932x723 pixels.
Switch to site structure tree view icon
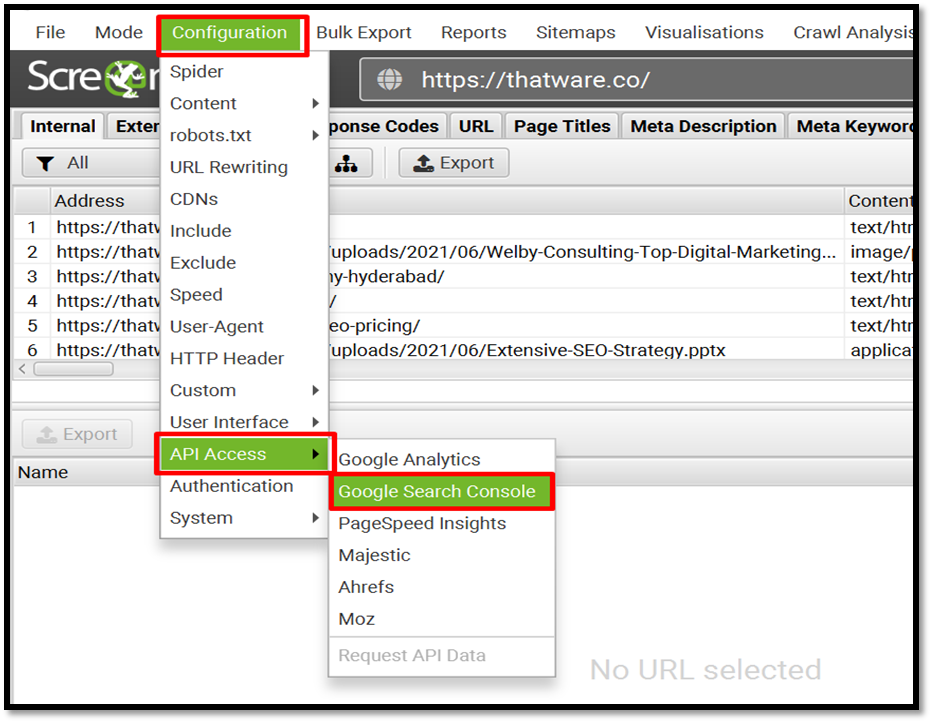tap(346, 163)
